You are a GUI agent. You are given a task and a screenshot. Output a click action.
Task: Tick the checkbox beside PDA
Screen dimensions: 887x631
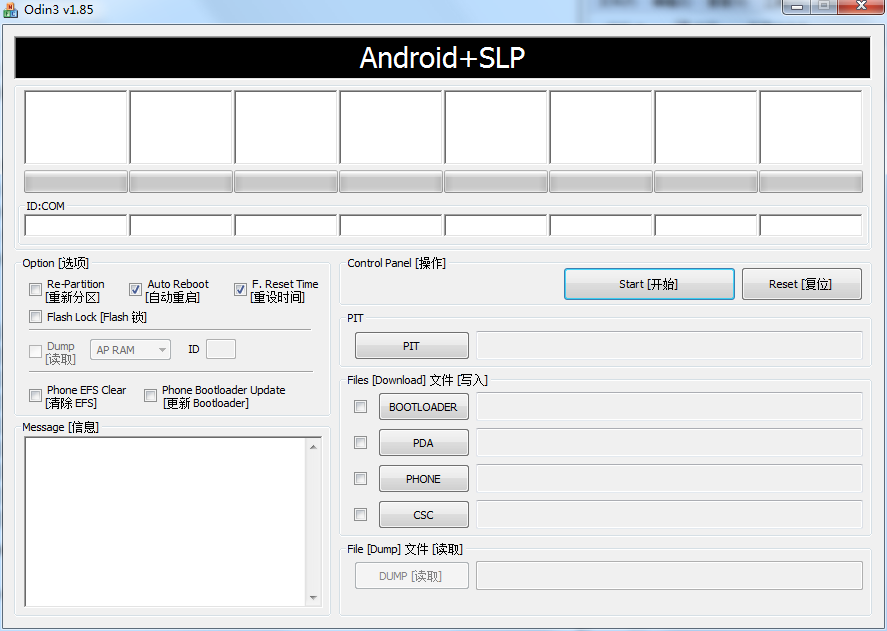tap(361, 443)
